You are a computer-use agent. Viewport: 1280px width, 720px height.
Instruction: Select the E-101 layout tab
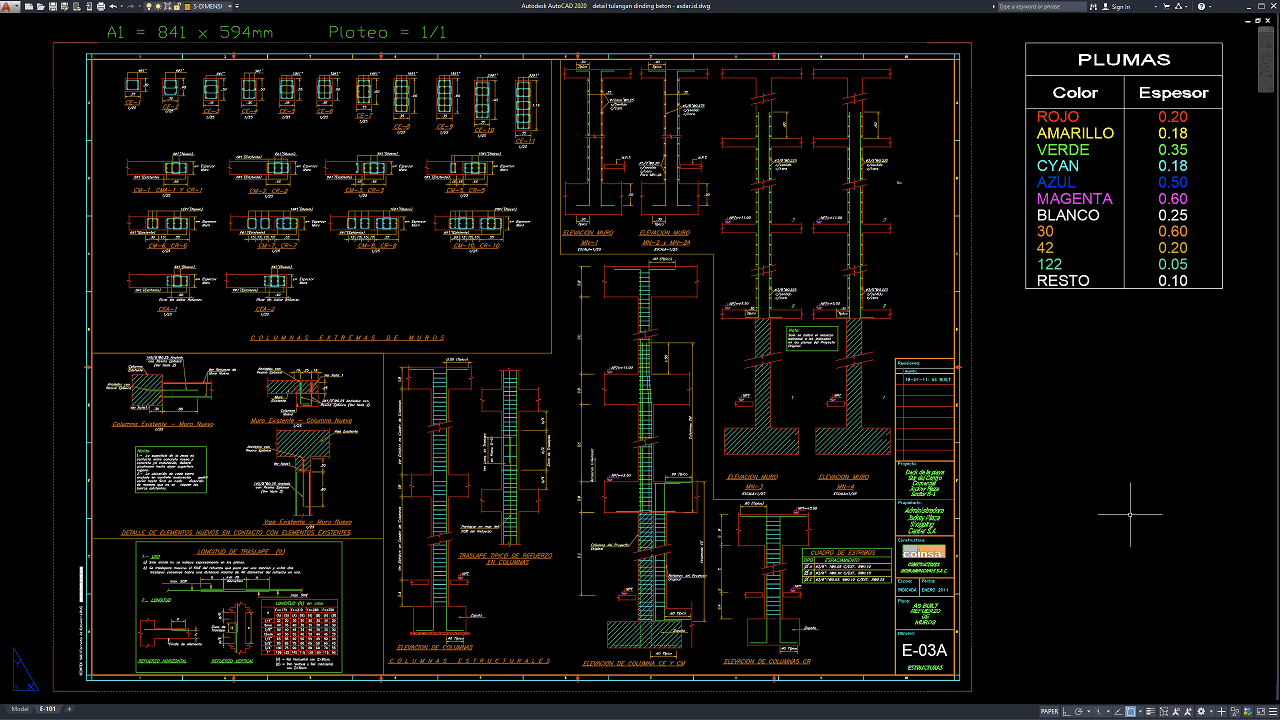47,711
